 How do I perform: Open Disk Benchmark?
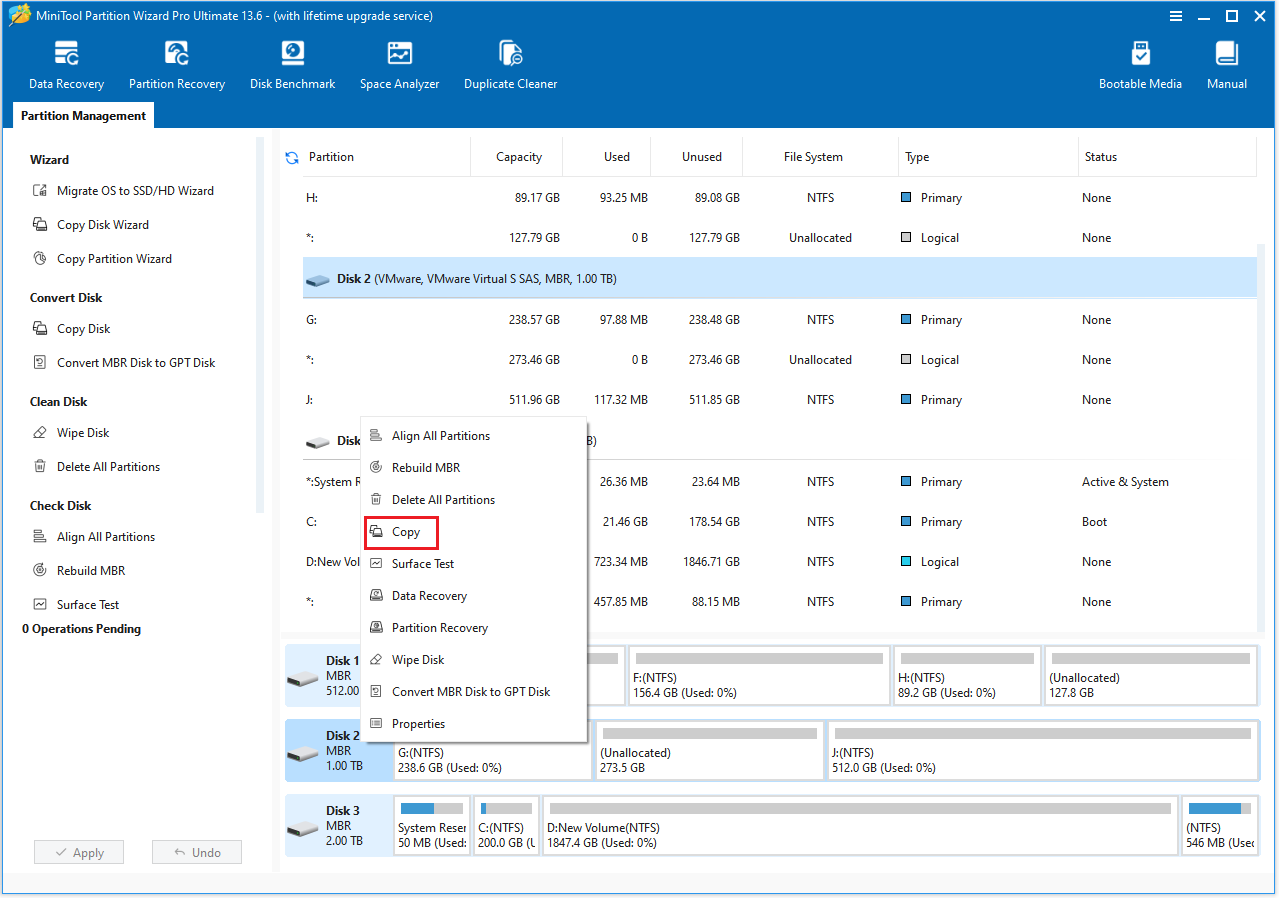pos(293,66)
